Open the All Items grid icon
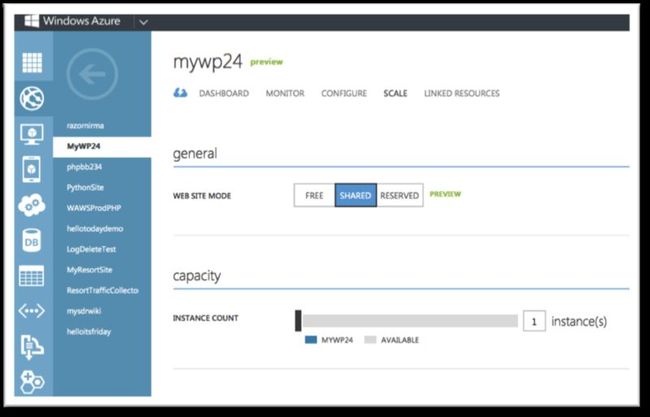The width and height of the screenshot is (650, 417). (32, 63)
